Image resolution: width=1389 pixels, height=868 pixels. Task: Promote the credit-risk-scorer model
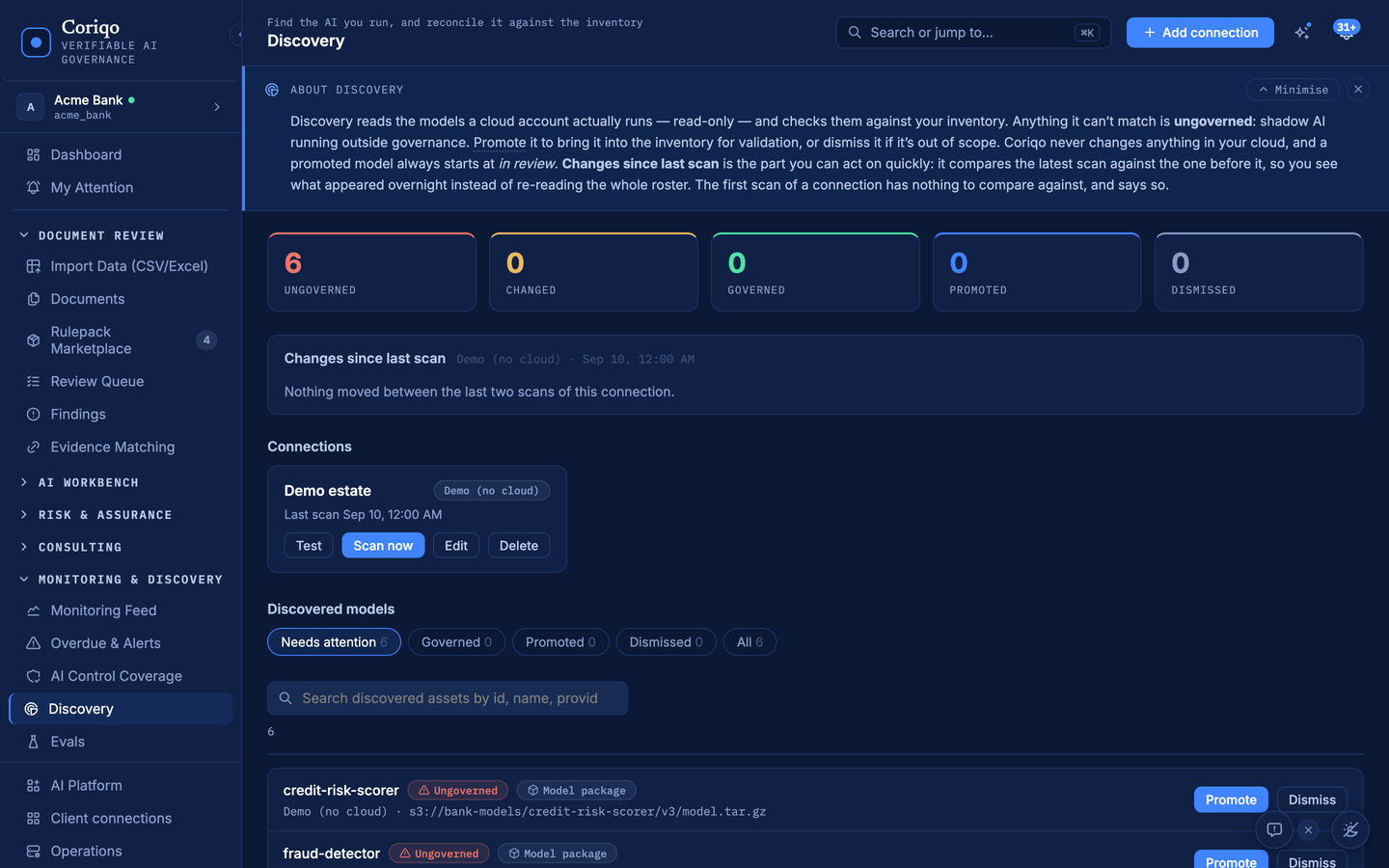coord(1231,800)
